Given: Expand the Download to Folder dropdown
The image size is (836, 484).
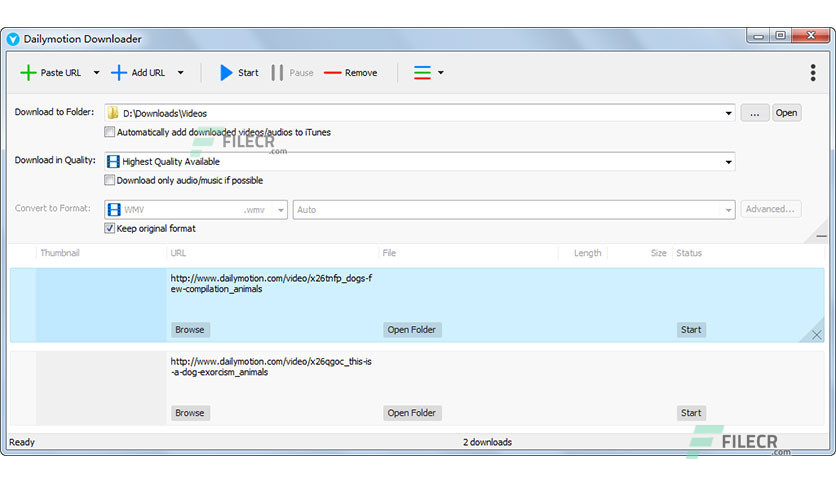Looking at the screenshot, I should point(728,113).
